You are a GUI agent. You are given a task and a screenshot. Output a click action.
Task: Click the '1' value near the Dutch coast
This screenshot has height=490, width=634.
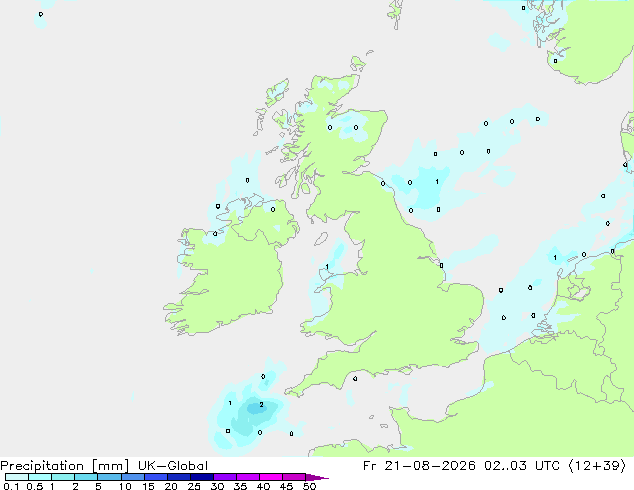tap(555, 258)
